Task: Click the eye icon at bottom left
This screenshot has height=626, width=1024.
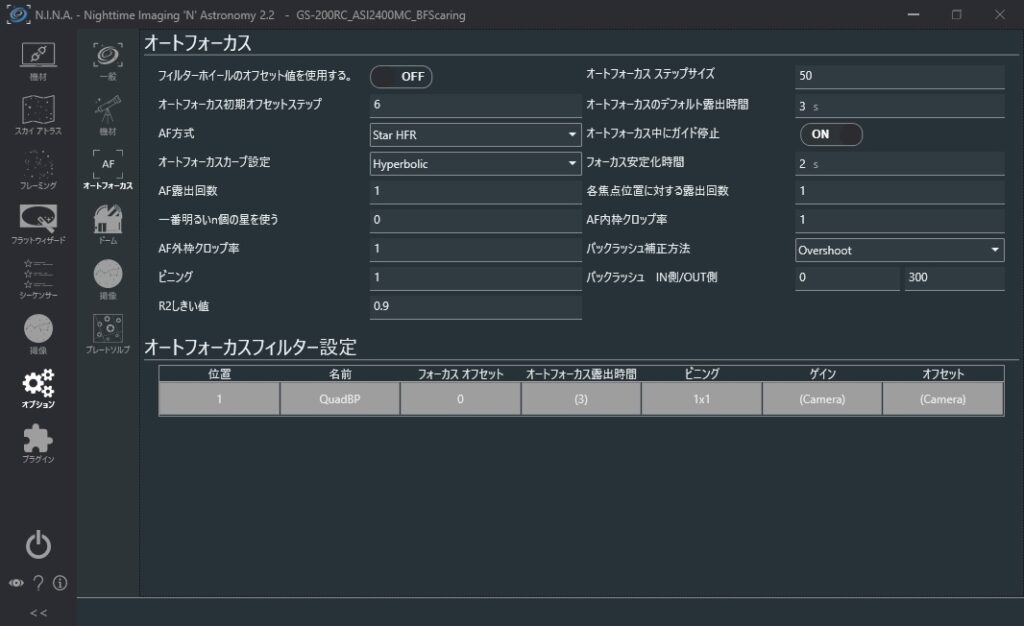Action: (x=16, y=583)
